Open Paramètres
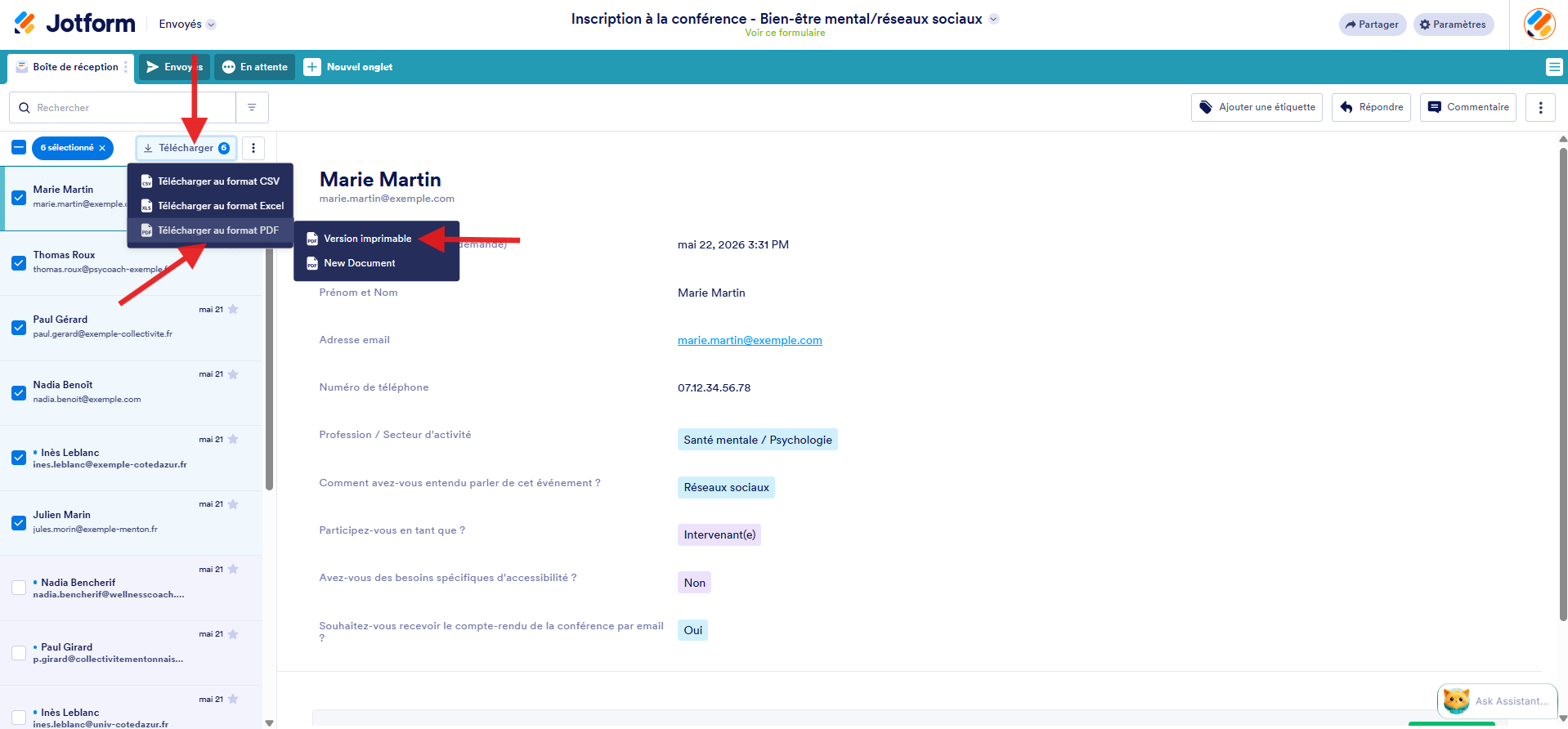This screenshot has width=1568, height=729. [x=1454, y=25]
